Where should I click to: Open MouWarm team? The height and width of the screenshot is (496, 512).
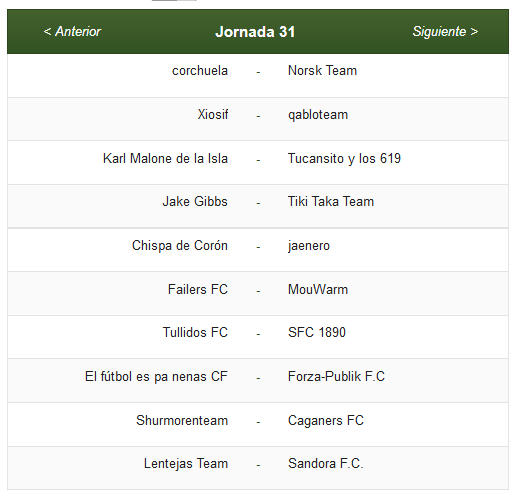[318, 289]
